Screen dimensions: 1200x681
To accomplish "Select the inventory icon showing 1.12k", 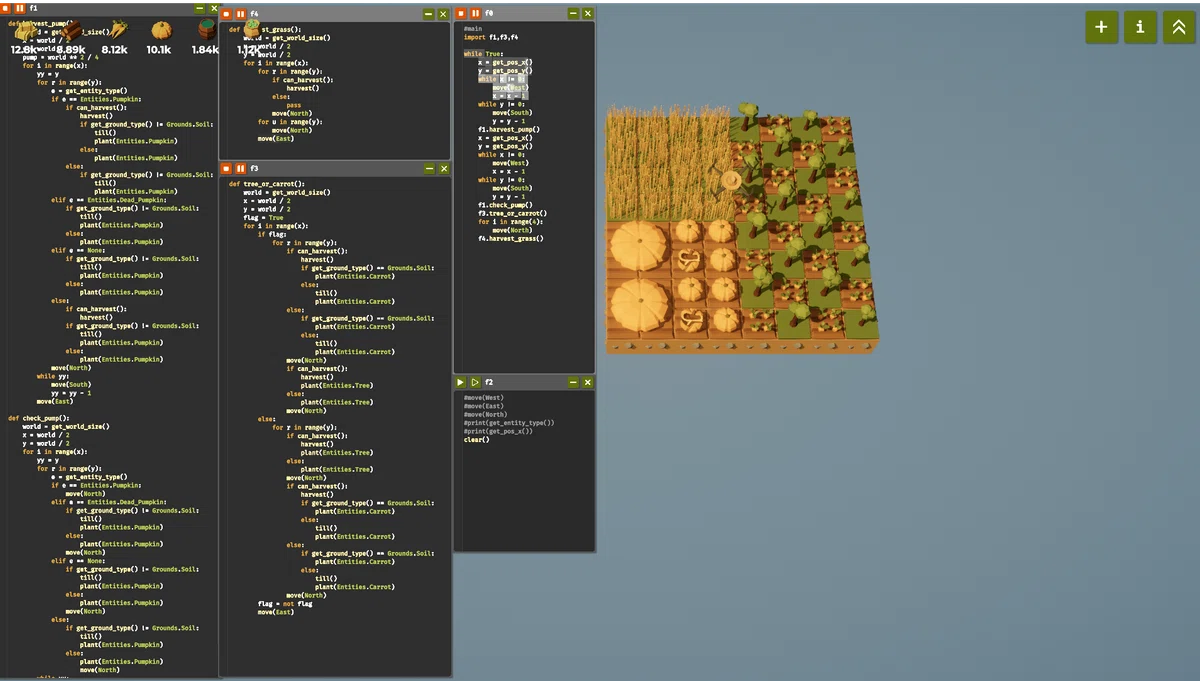I will coord(251,31).
